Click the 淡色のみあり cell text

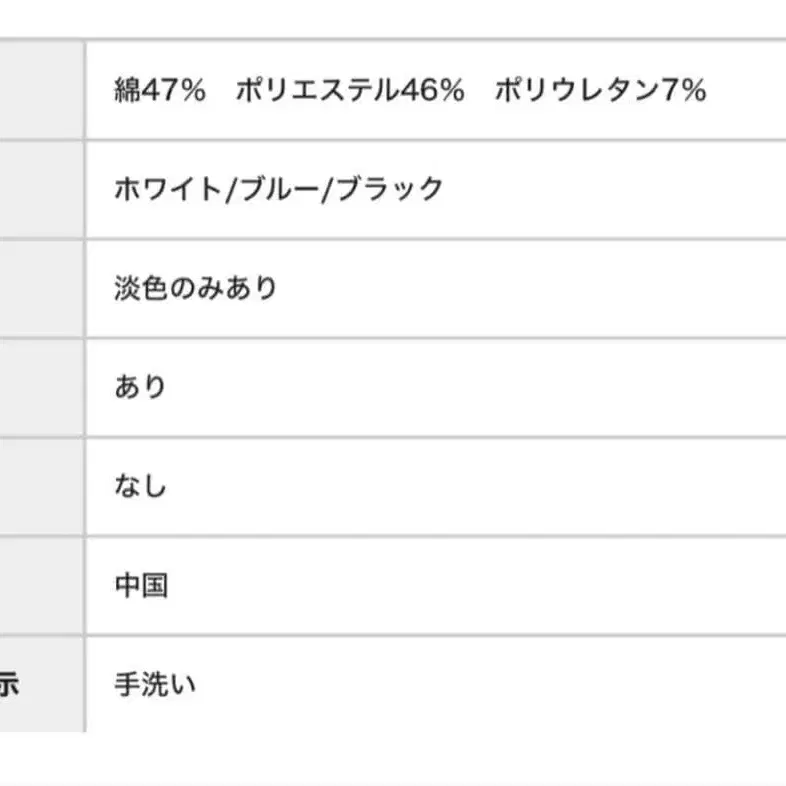point(195,288)
